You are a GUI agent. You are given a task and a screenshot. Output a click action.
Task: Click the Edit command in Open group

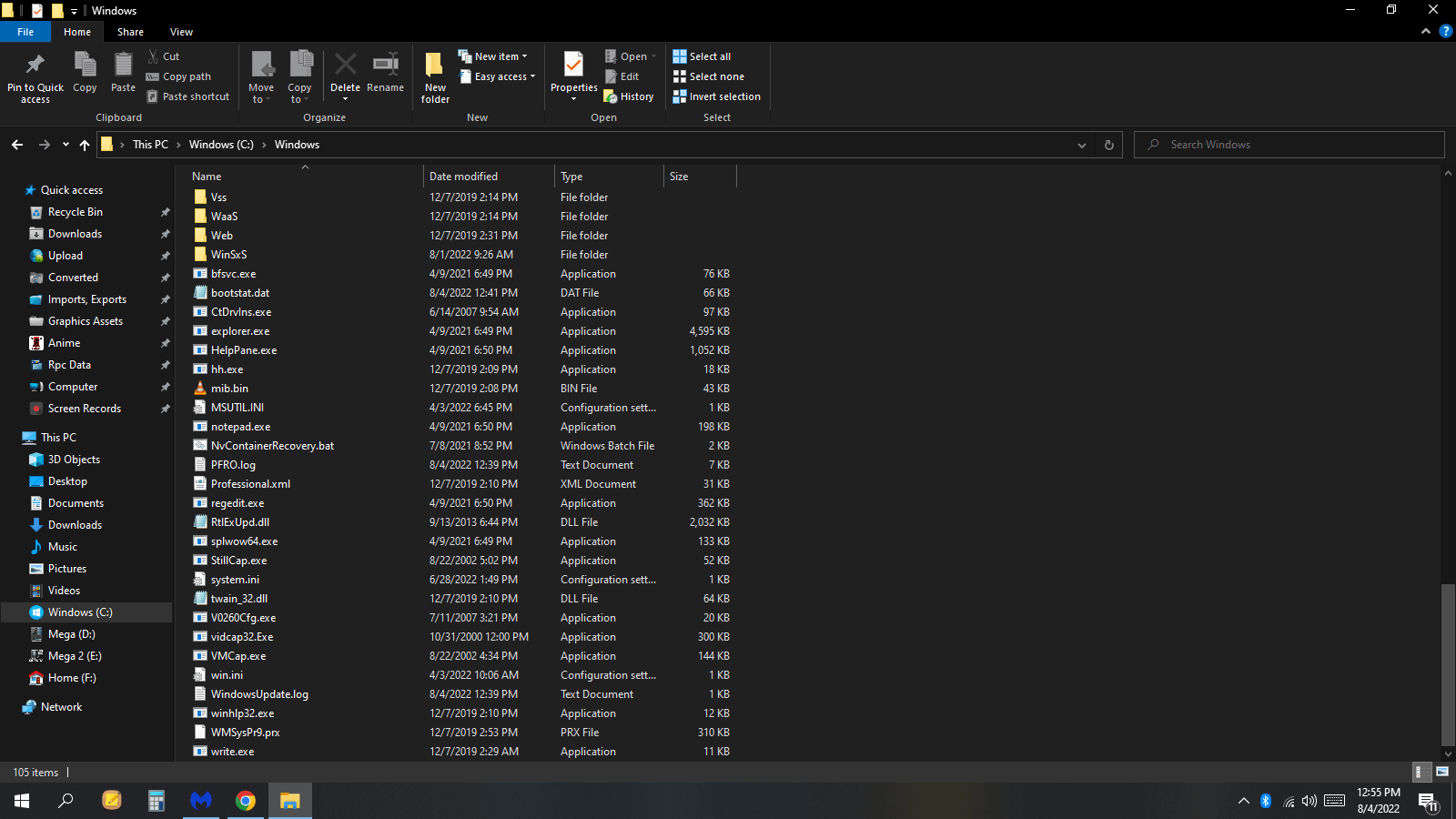(622, 76)
